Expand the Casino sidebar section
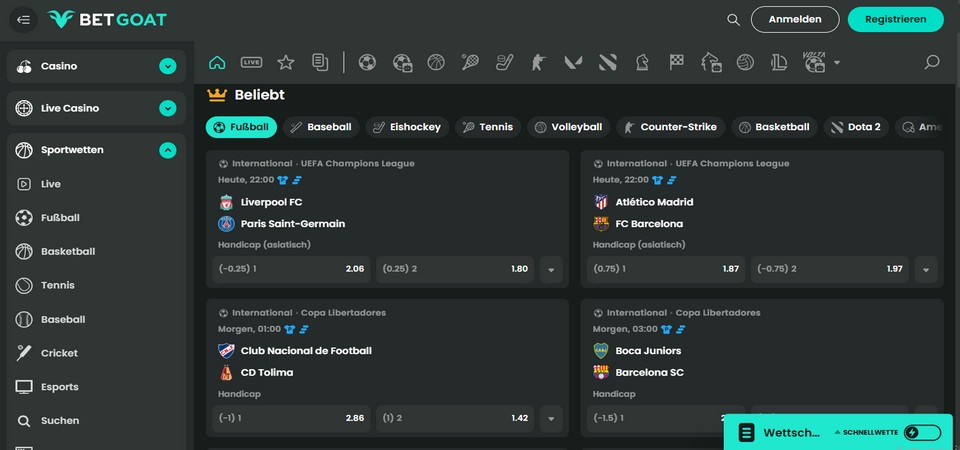The height and width of the screenshot is (450, 960). [x=168, y=66]
